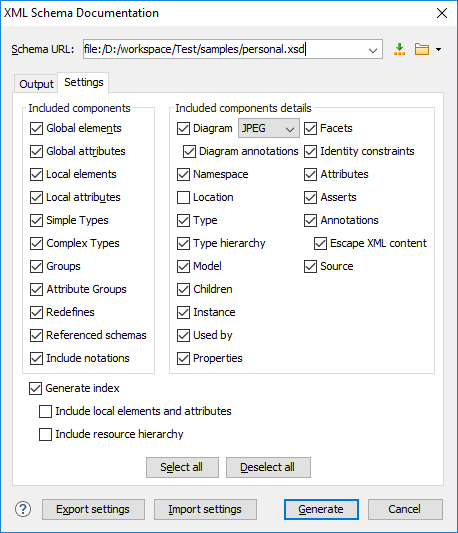Click the Export settings button
458x533 pixels.
click(93, 509)
